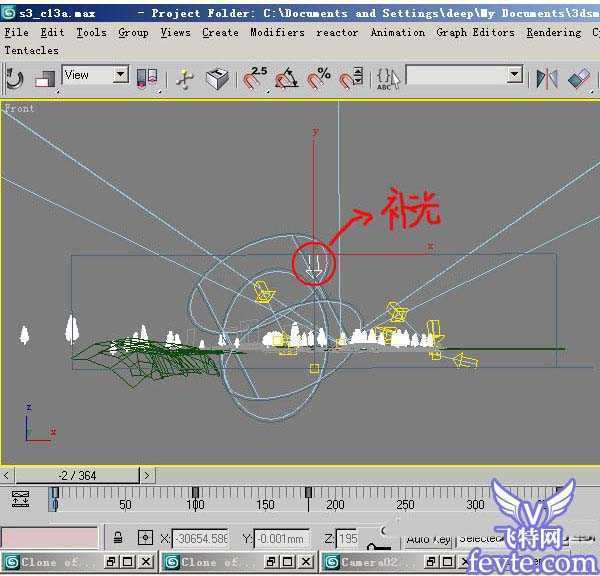The image size is (600, 576).
Task: Click the Mirror tool icon
Action: [547, 78]
